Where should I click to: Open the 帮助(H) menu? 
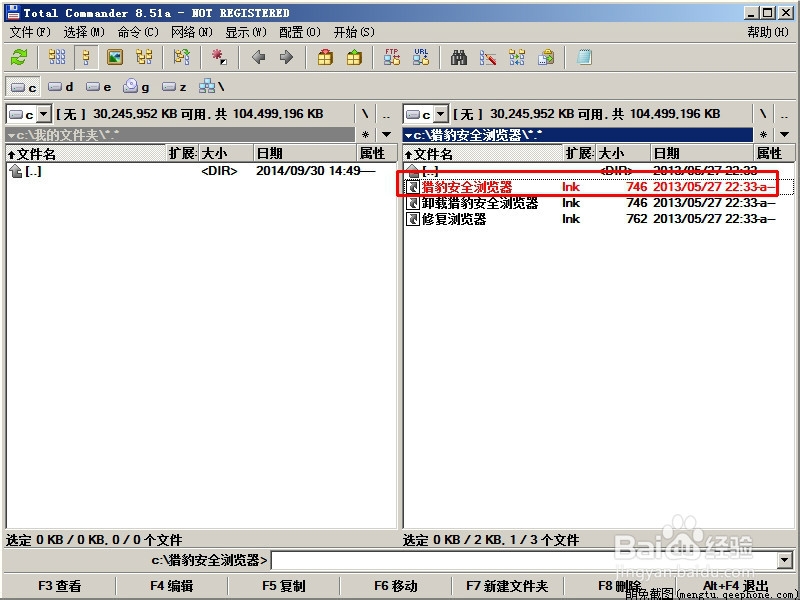pos(768,32)
